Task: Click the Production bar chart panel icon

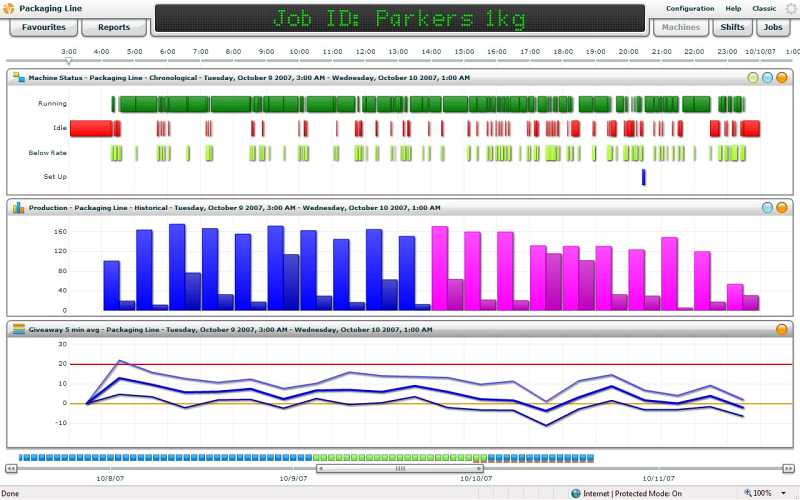Action: click(x=19, y=208)
